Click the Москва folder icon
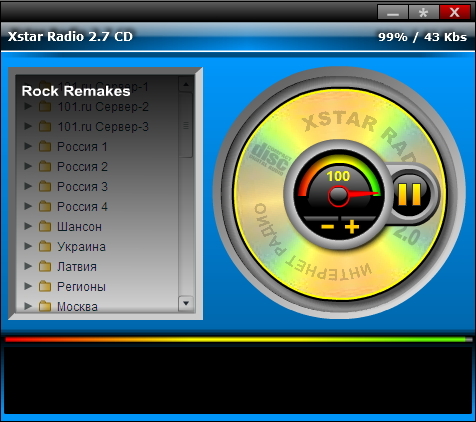The height and width of the screenshot is (422, 476). coord(45,306)
